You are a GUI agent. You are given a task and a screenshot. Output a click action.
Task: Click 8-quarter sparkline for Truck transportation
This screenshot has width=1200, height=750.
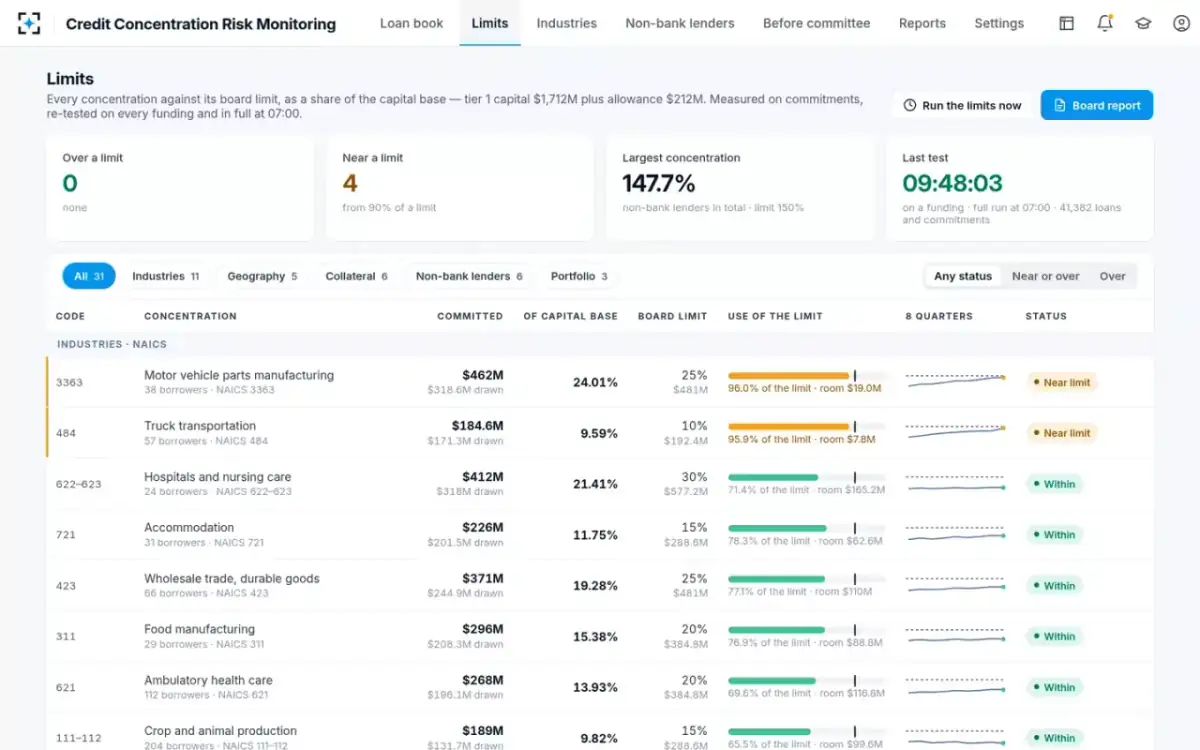click(955, 431)
